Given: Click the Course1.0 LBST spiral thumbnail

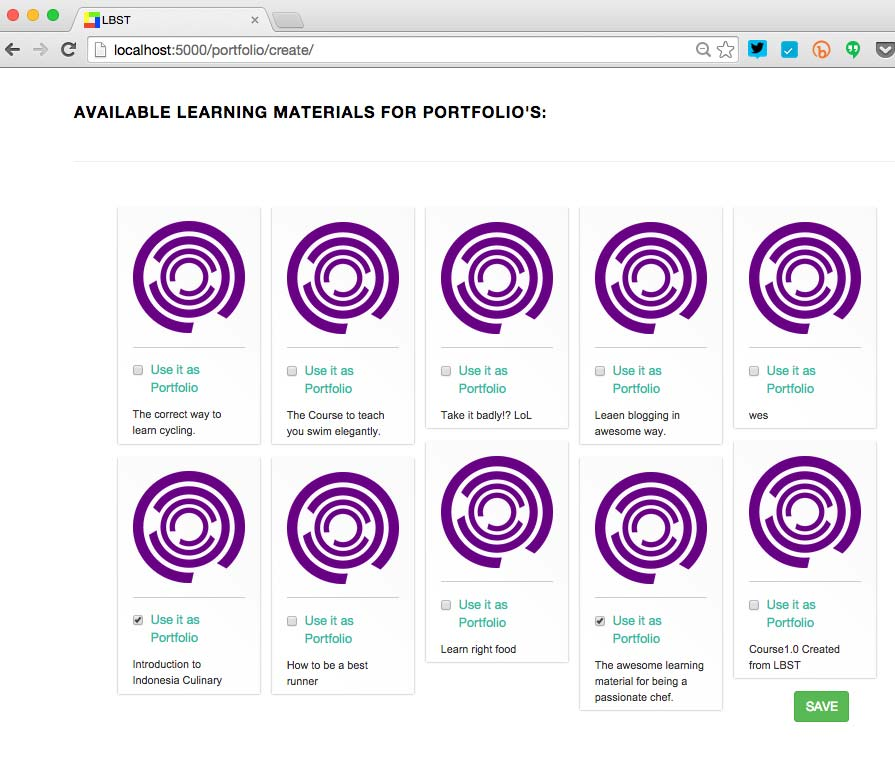Looking at the screenshot, I should tap(805, 512).
